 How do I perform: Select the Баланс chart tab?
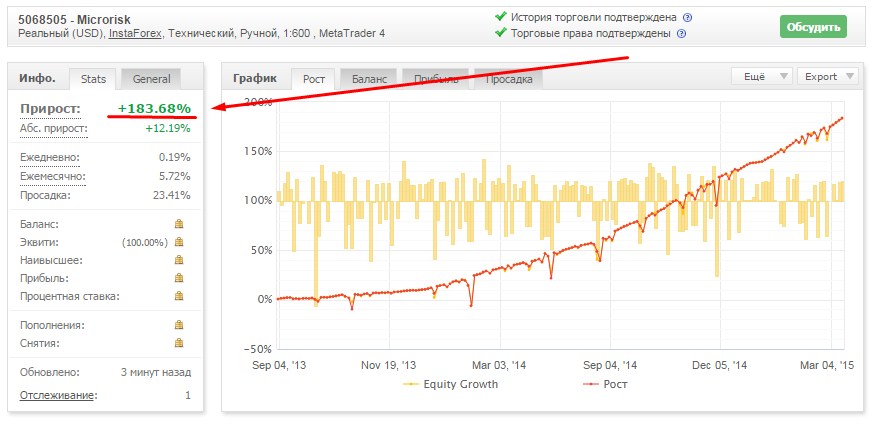click(x=370, y=79)
